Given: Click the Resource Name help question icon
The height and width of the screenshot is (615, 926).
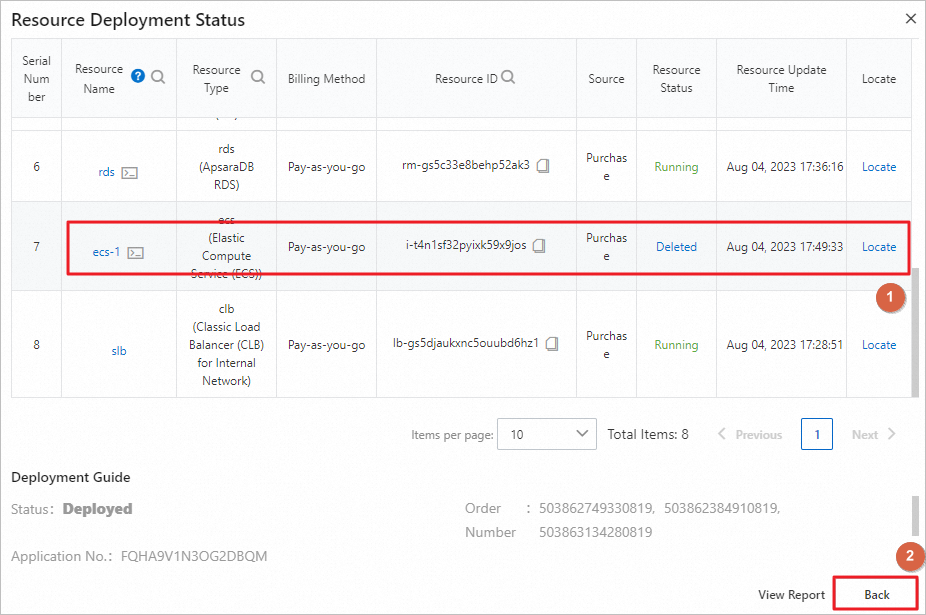Looking at the screenshot, I should tap(138, 76).
